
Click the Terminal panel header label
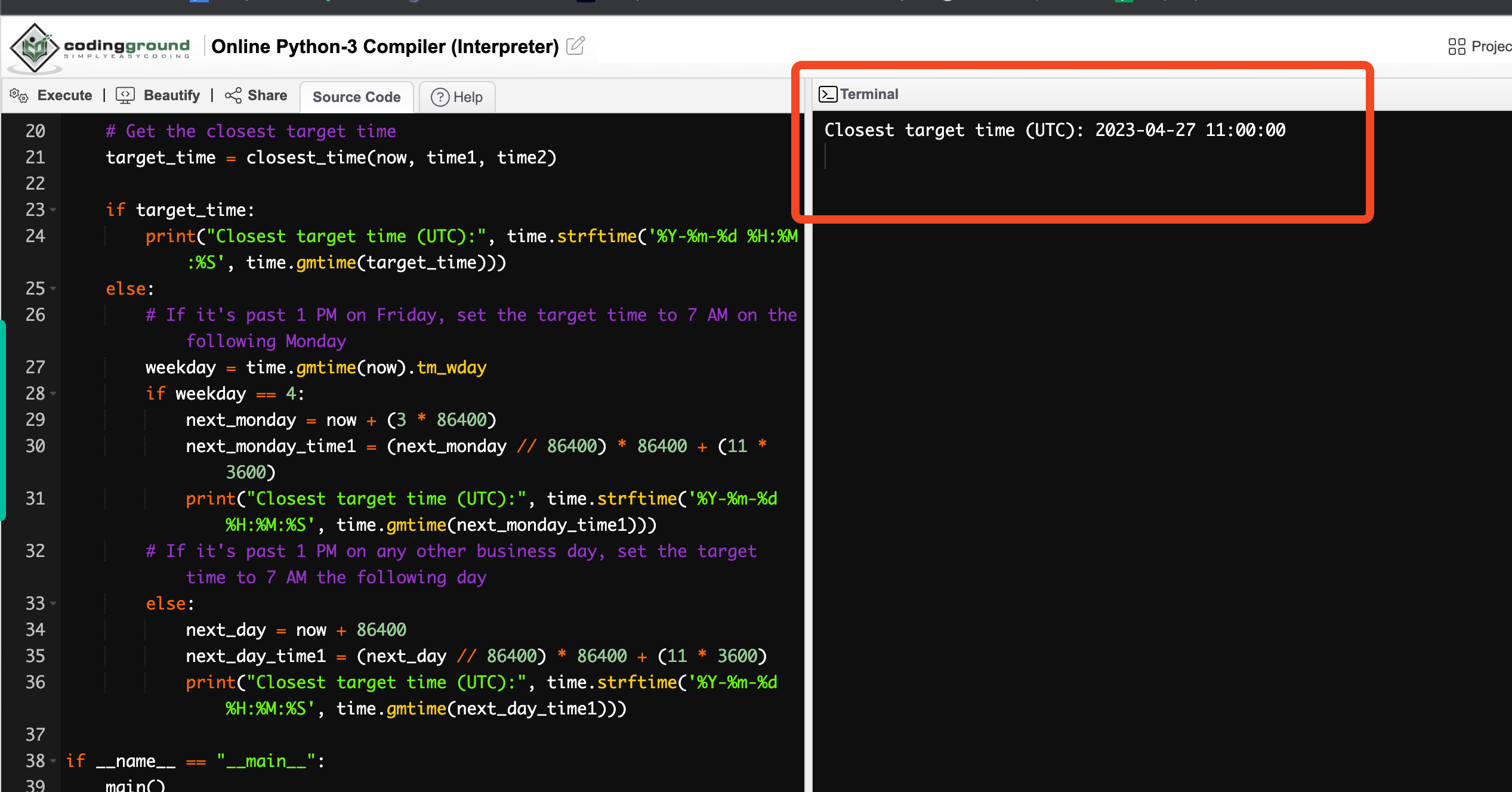869,94
